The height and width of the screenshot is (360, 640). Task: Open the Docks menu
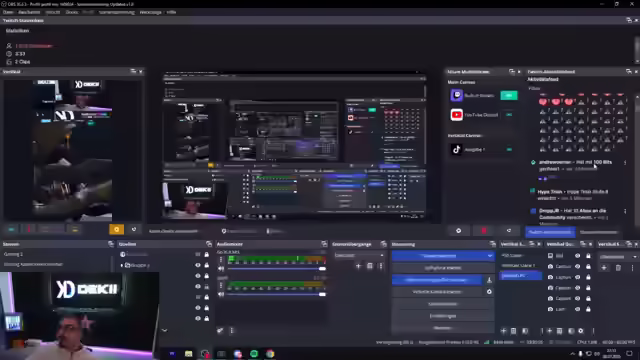point(72,12)
